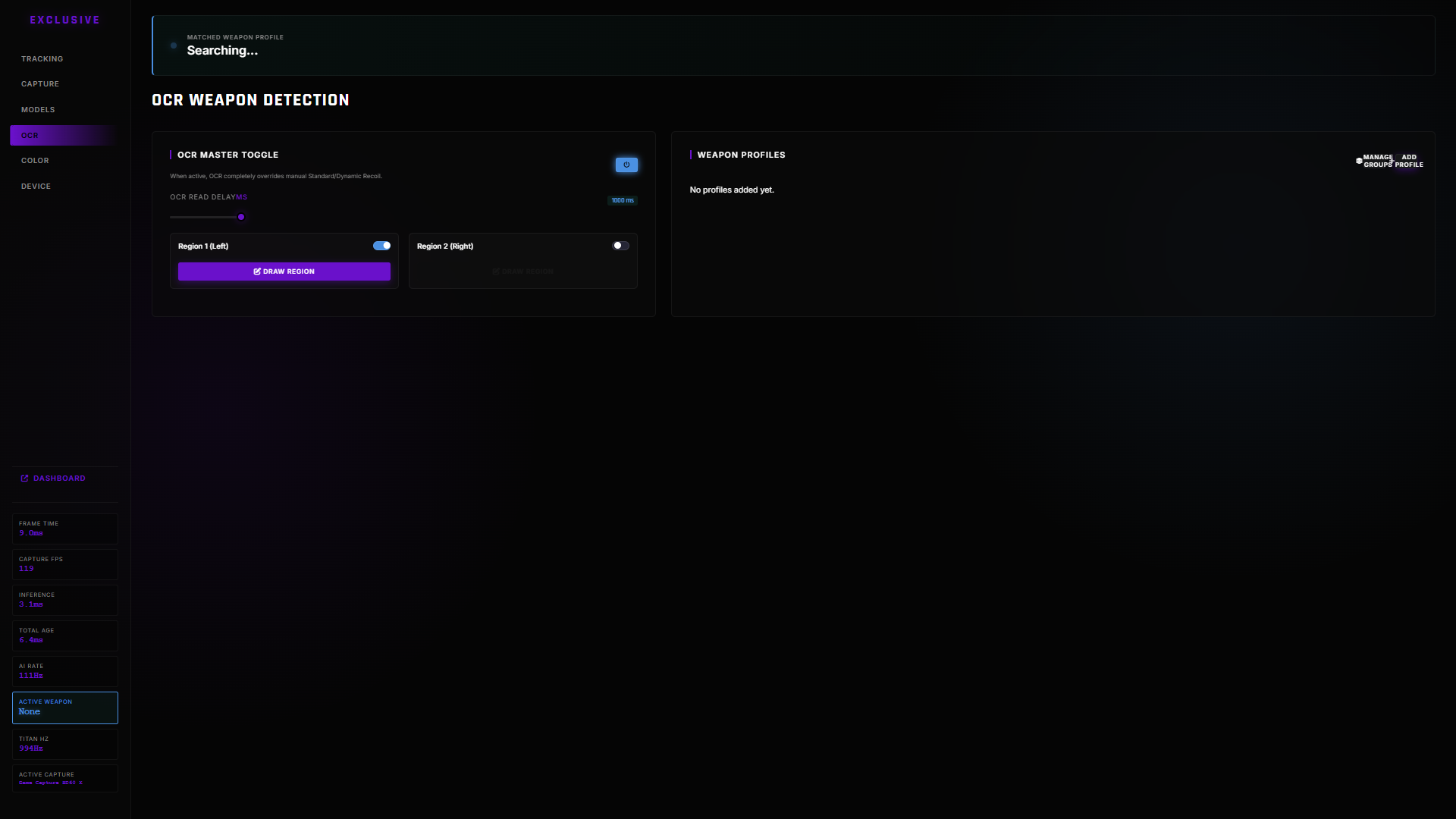
Task: Click the pencil icon on Draw Region
Action: (257, 271)
